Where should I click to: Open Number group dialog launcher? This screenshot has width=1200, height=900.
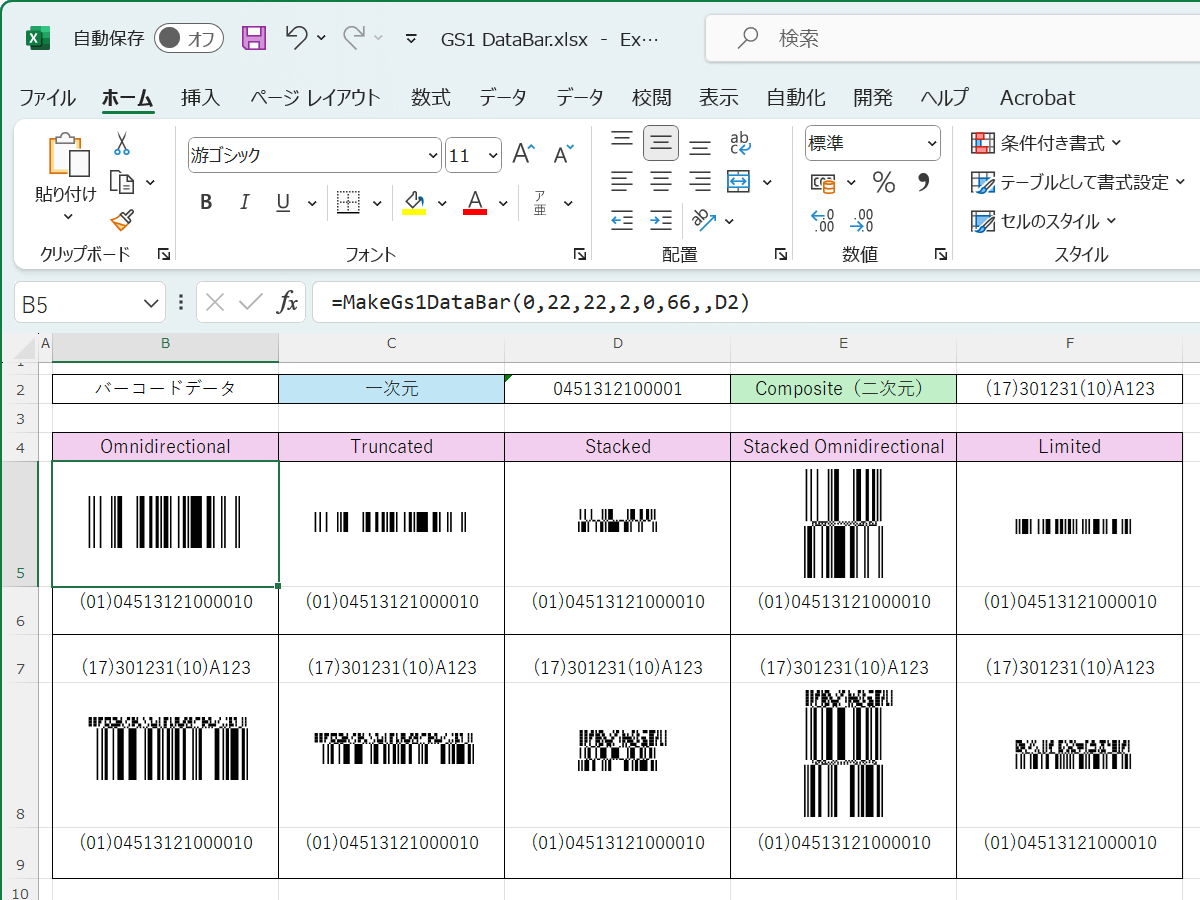[940, 254]
